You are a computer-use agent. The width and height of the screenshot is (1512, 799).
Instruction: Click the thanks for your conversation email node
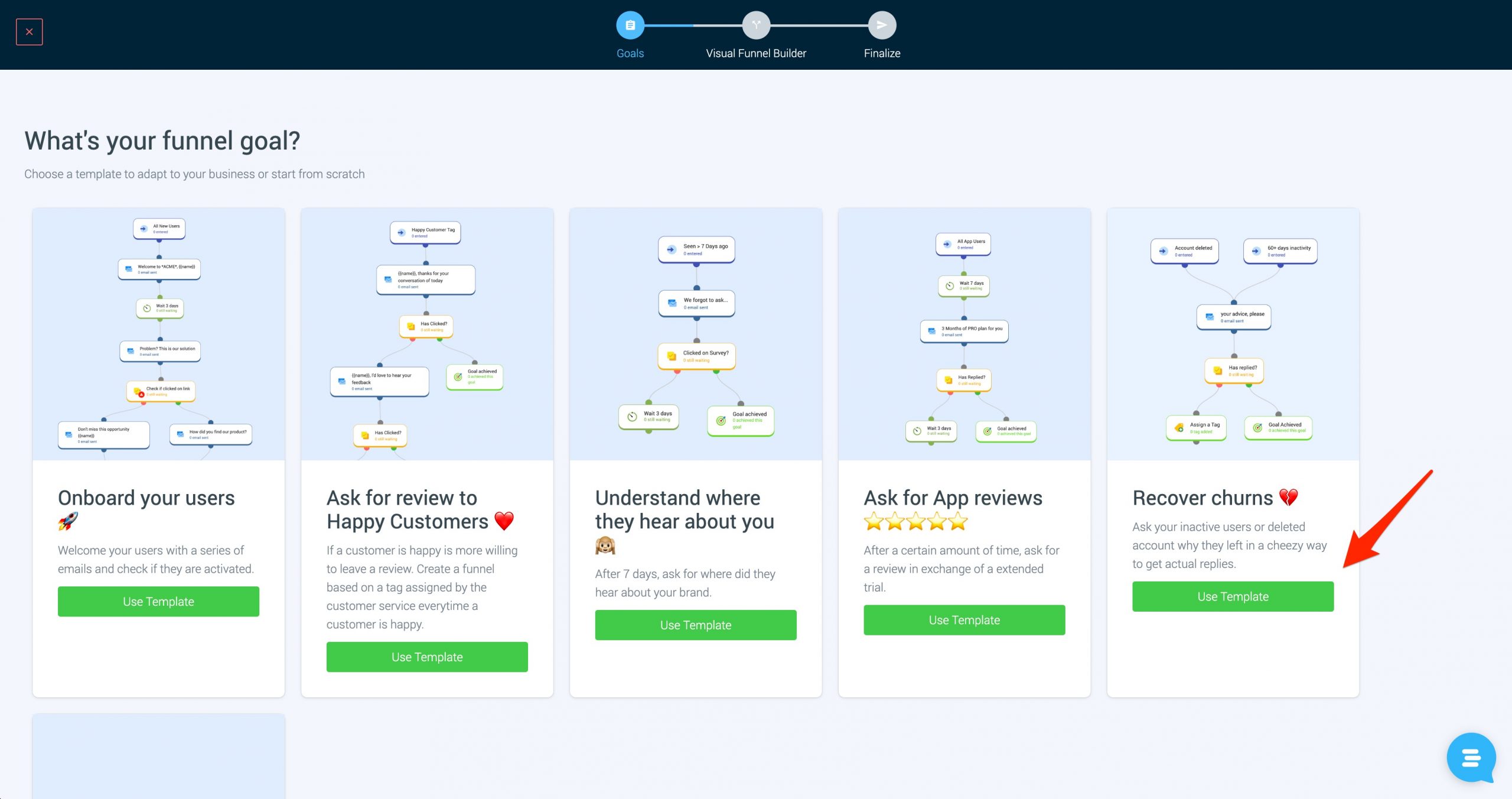coord(426,280)
